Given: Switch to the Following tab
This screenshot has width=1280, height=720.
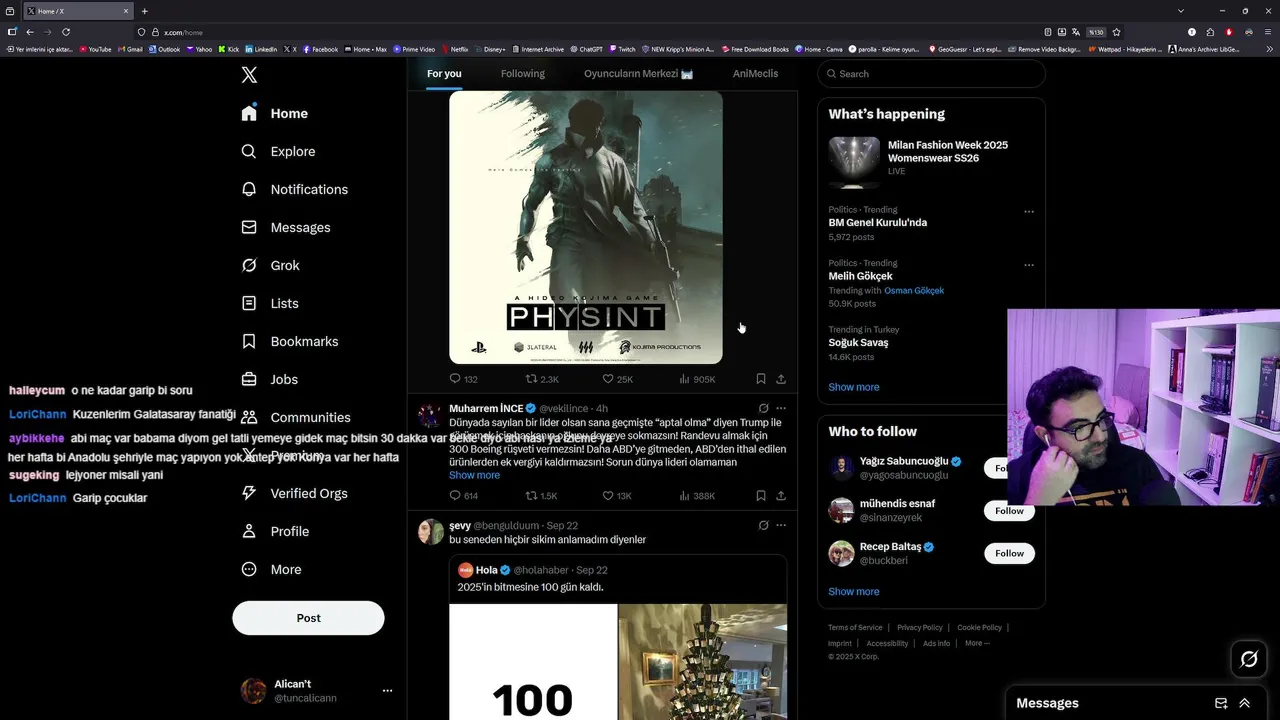Looking at the screenshot, I should click(x=523, y=74).
